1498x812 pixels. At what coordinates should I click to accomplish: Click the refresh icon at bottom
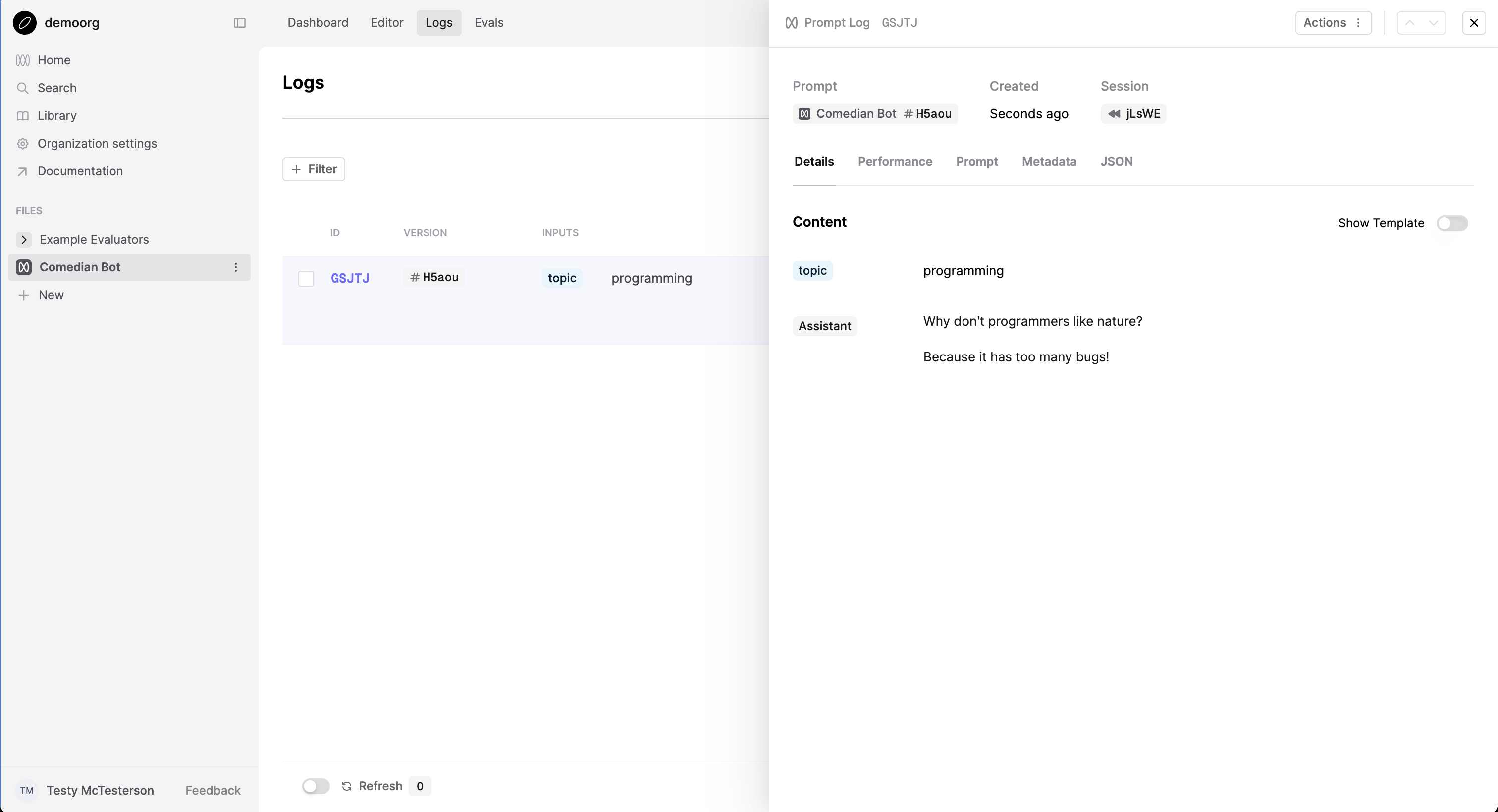(x=346, y=786)
